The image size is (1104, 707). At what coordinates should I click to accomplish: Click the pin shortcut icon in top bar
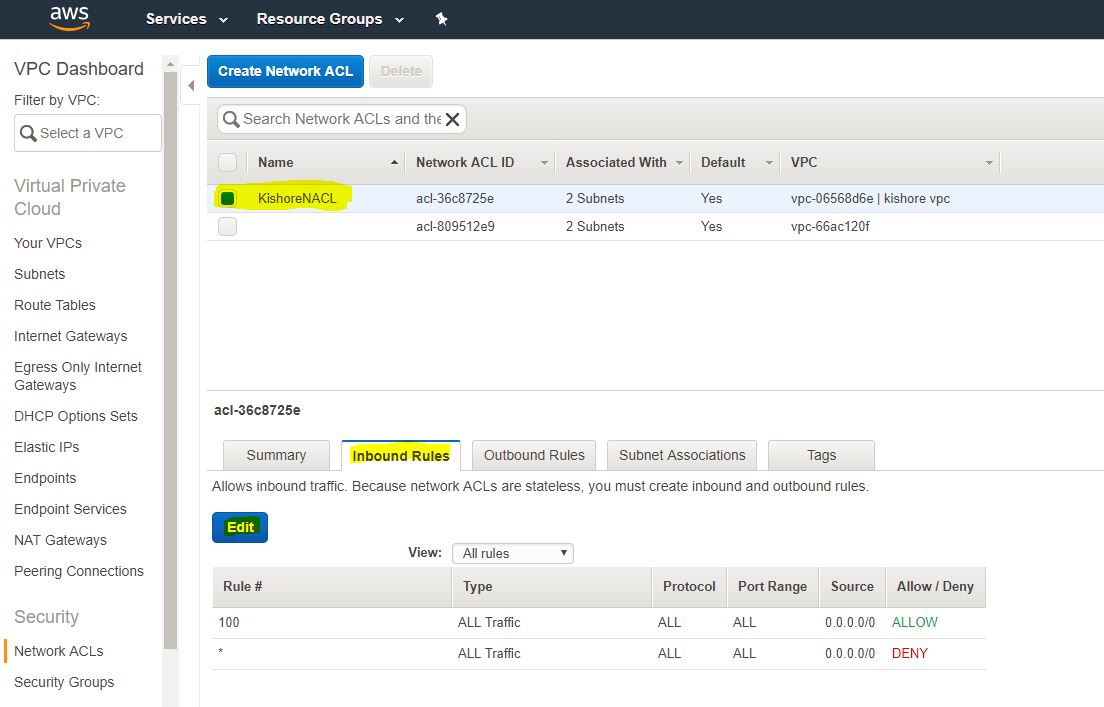point(441,19)
